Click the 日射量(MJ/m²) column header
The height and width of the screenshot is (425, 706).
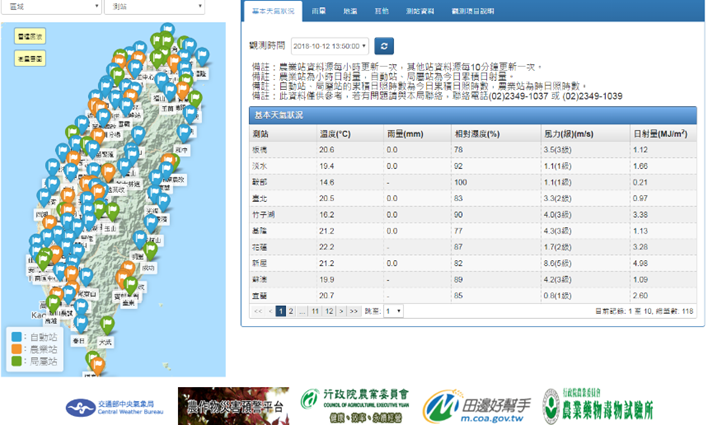coord(663,134)
